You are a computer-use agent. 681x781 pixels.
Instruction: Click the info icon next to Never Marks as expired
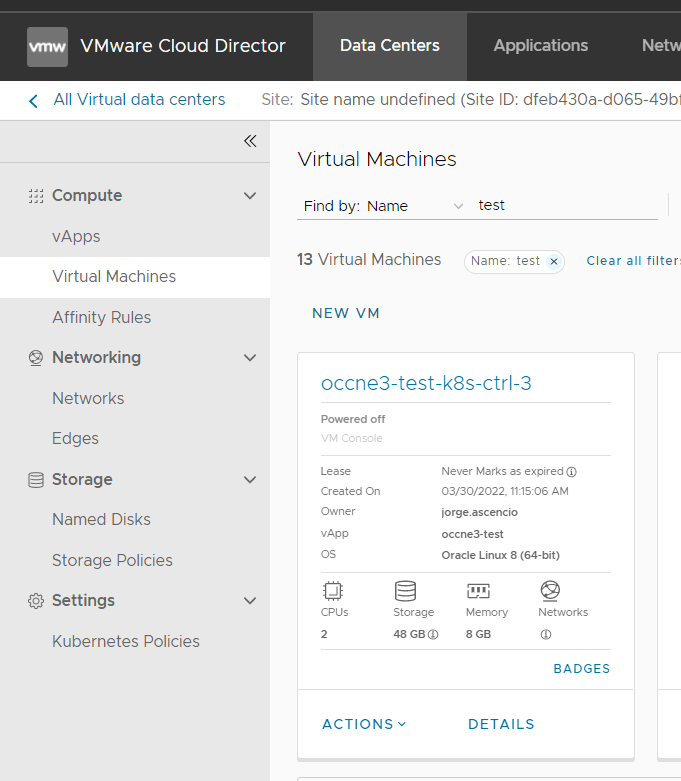point(572,472)
